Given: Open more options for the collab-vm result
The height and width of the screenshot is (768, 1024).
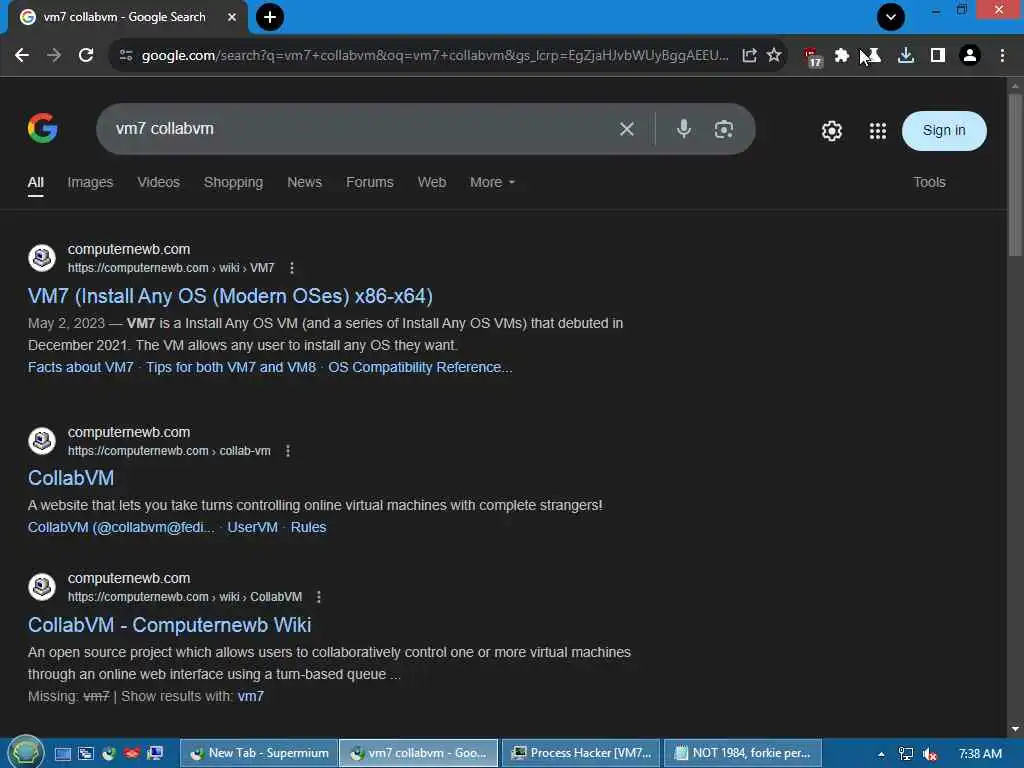Looking at the screenshot, I should click(288, 451).
